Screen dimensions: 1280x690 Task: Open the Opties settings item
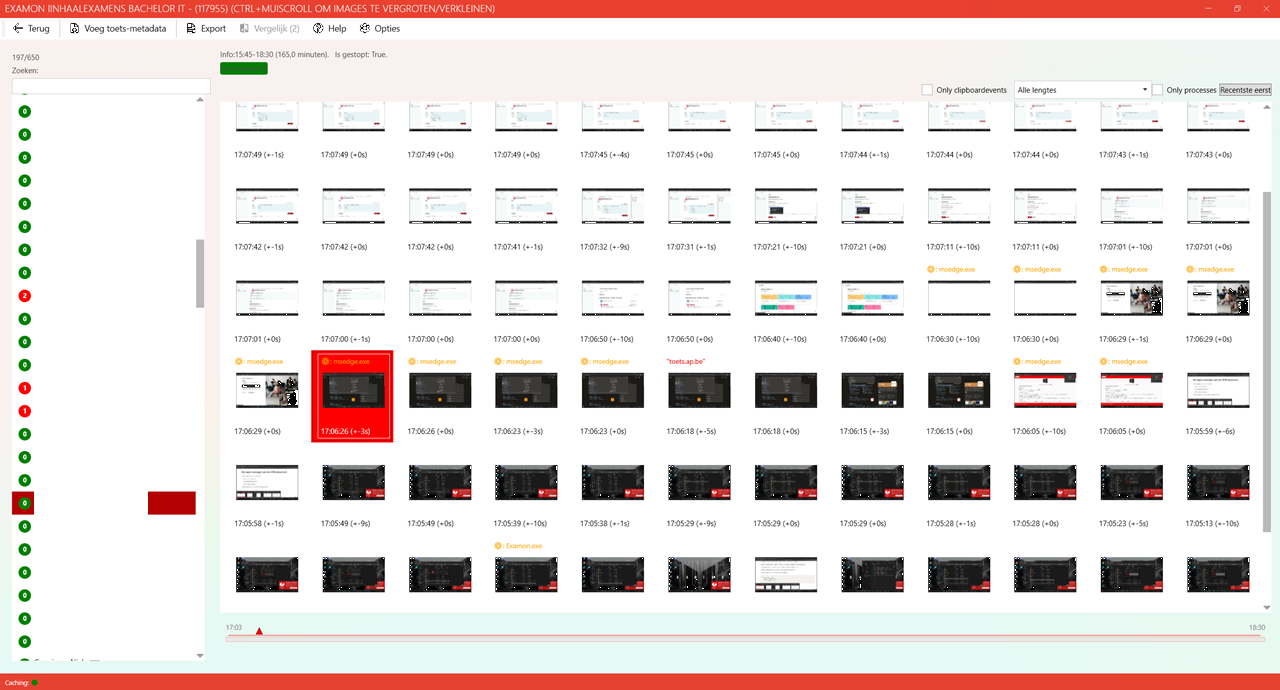point(379,29)
